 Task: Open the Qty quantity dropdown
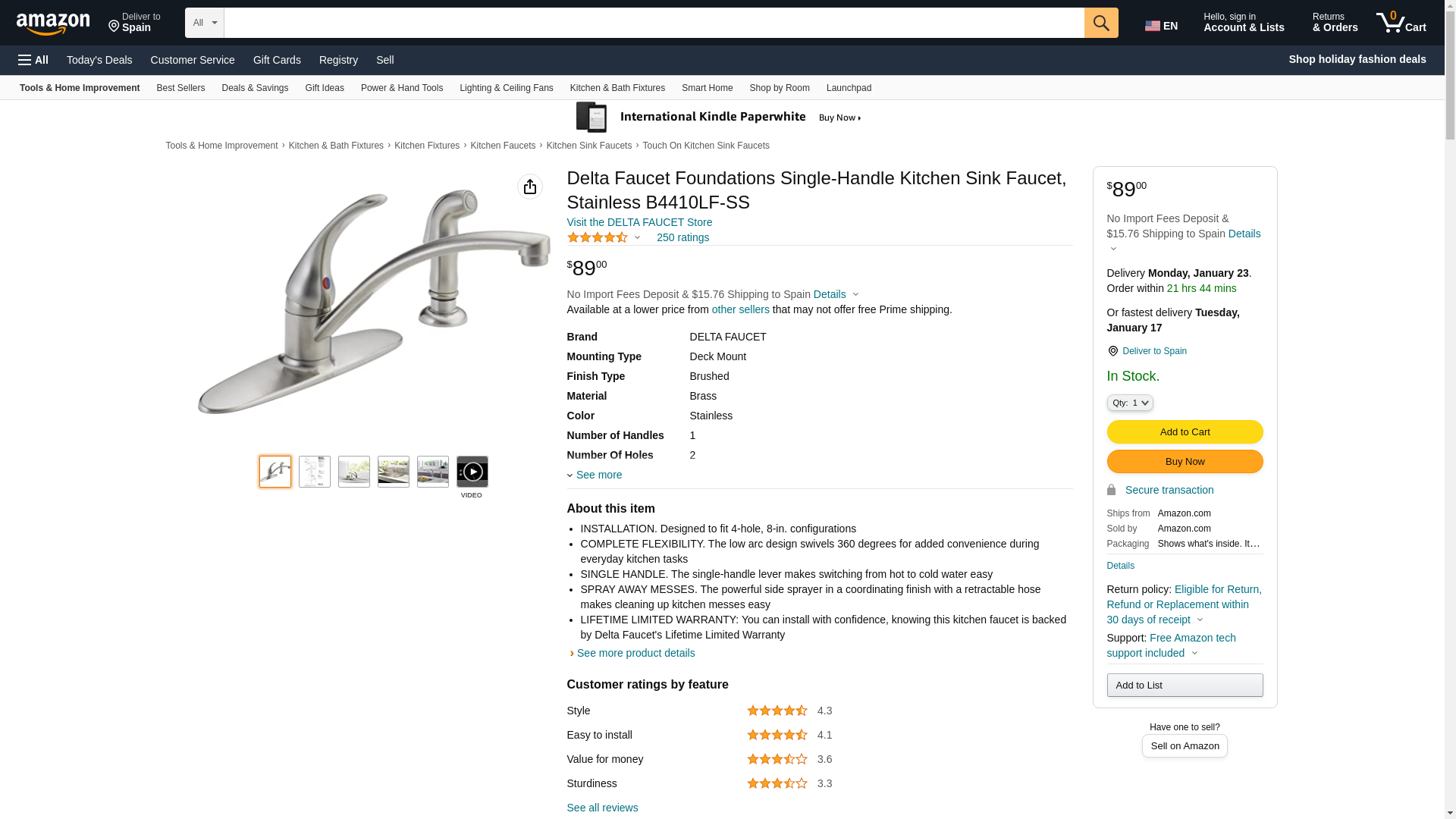pyautogui.click(x=1129, y=403)
